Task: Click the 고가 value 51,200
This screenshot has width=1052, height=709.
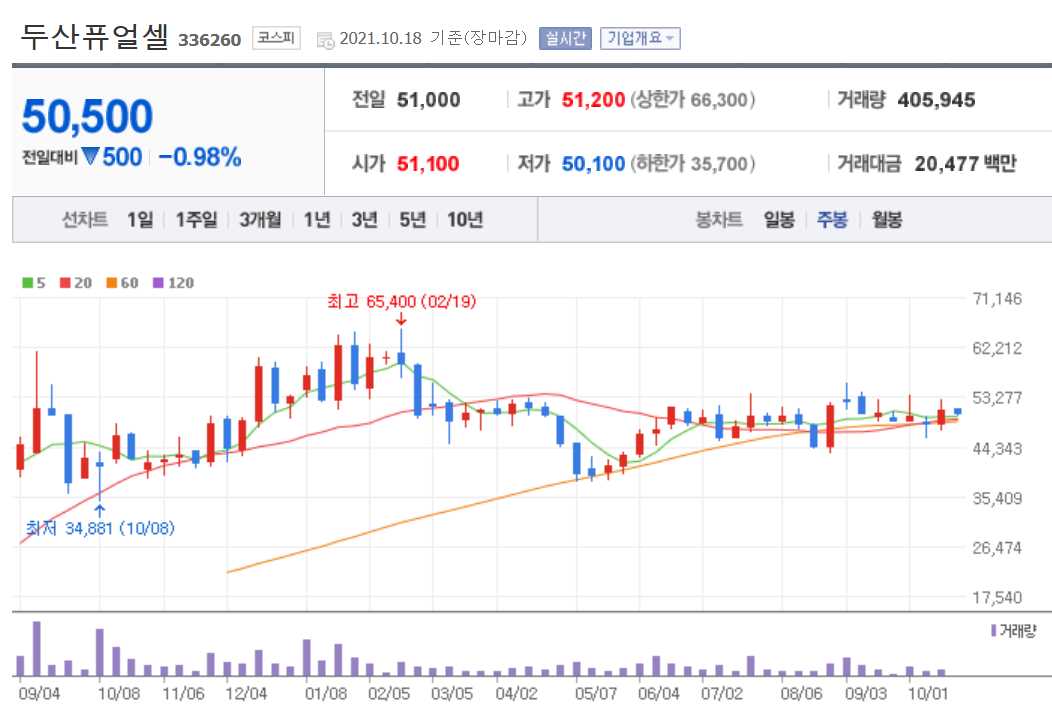Action: tap(593, 100)
